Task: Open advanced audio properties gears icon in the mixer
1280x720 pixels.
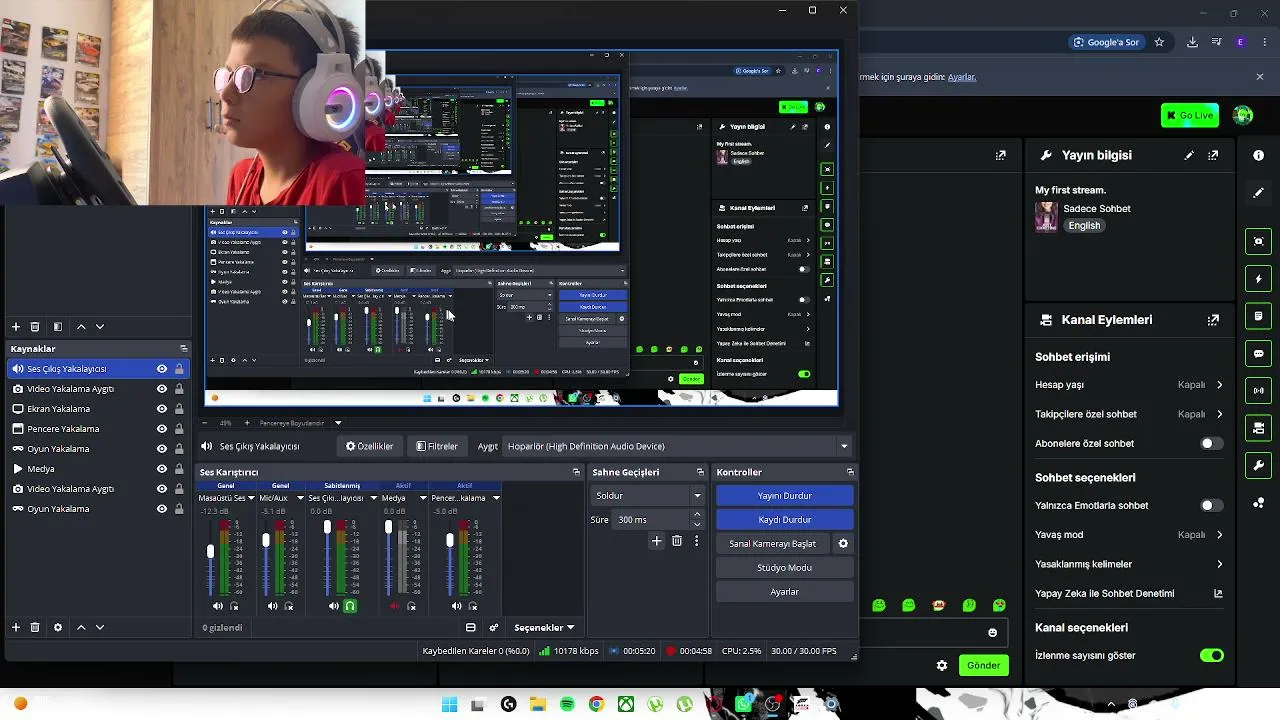Action: point(493,628)
